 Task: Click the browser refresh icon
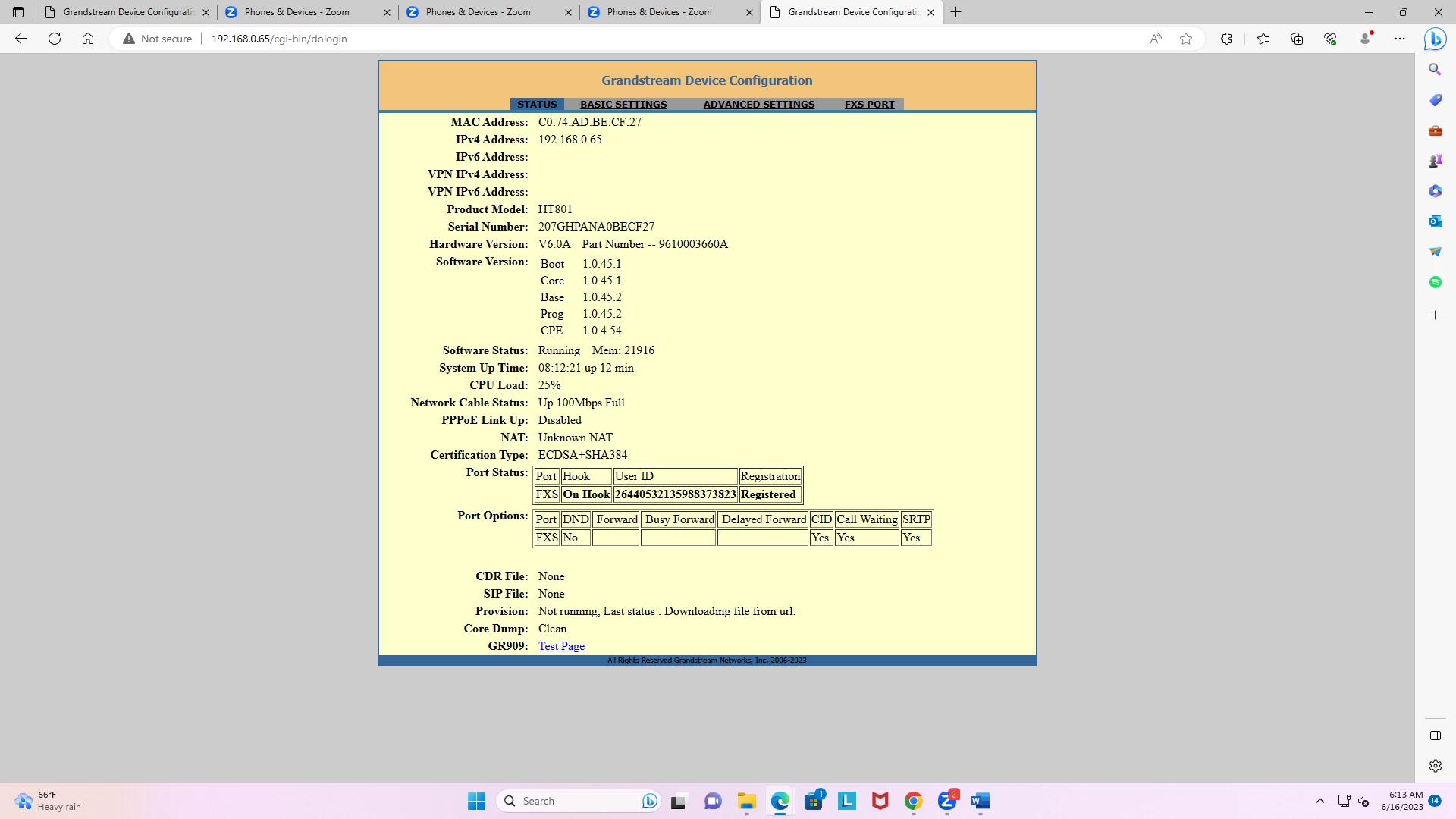[x=55, y=39]
